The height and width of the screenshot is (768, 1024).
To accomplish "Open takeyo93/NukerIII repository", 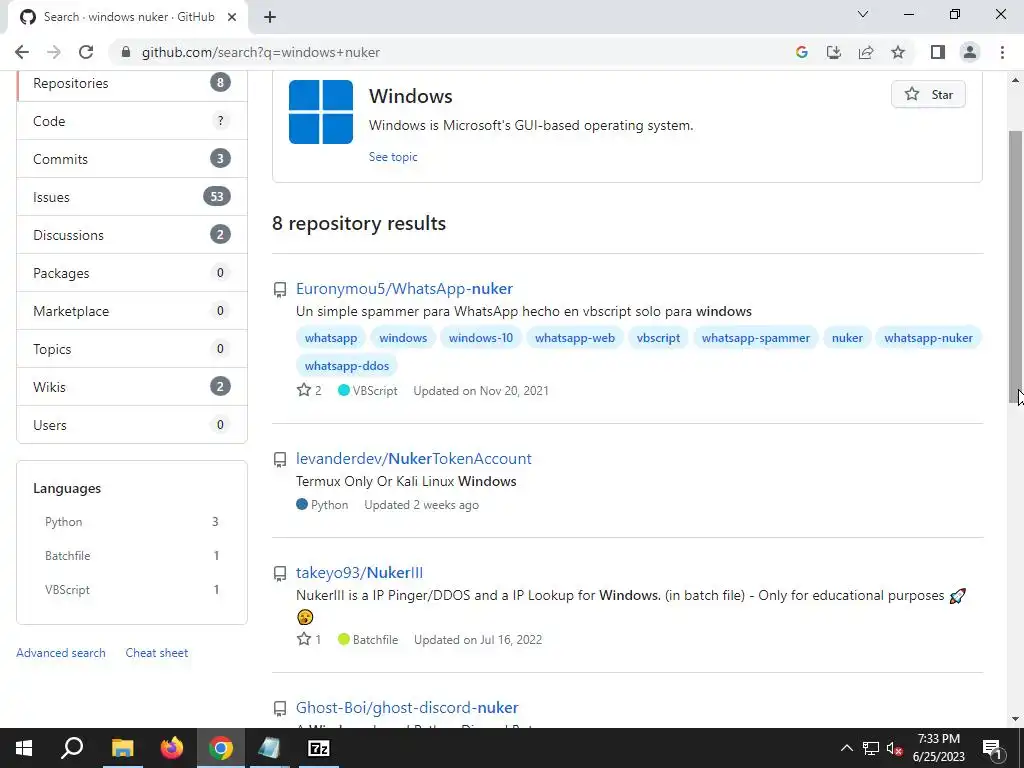I will pyautogui.click(x=359, y=573).
